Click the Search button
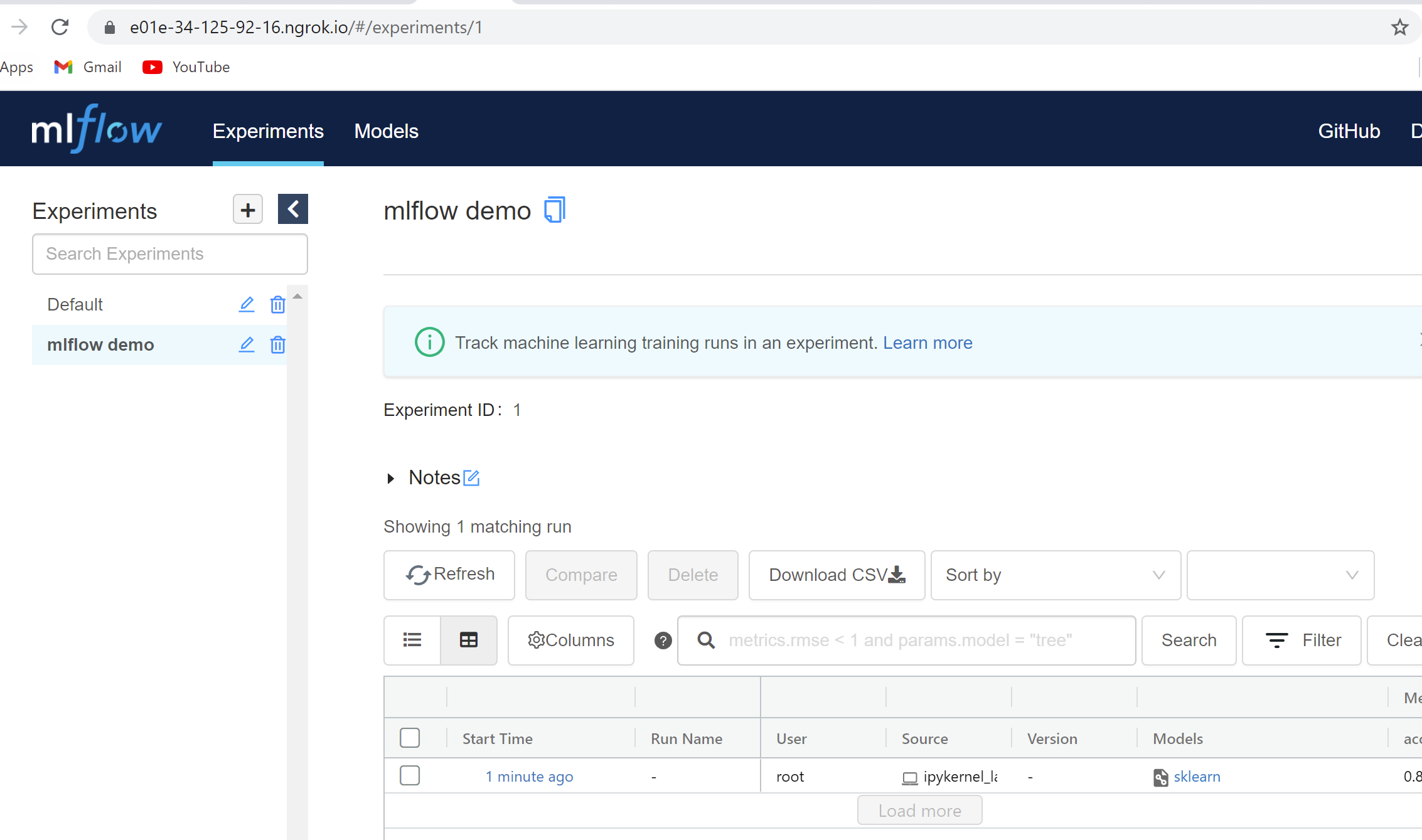The height and width of the screenshot is (840, 1422). pos(1189,640)
